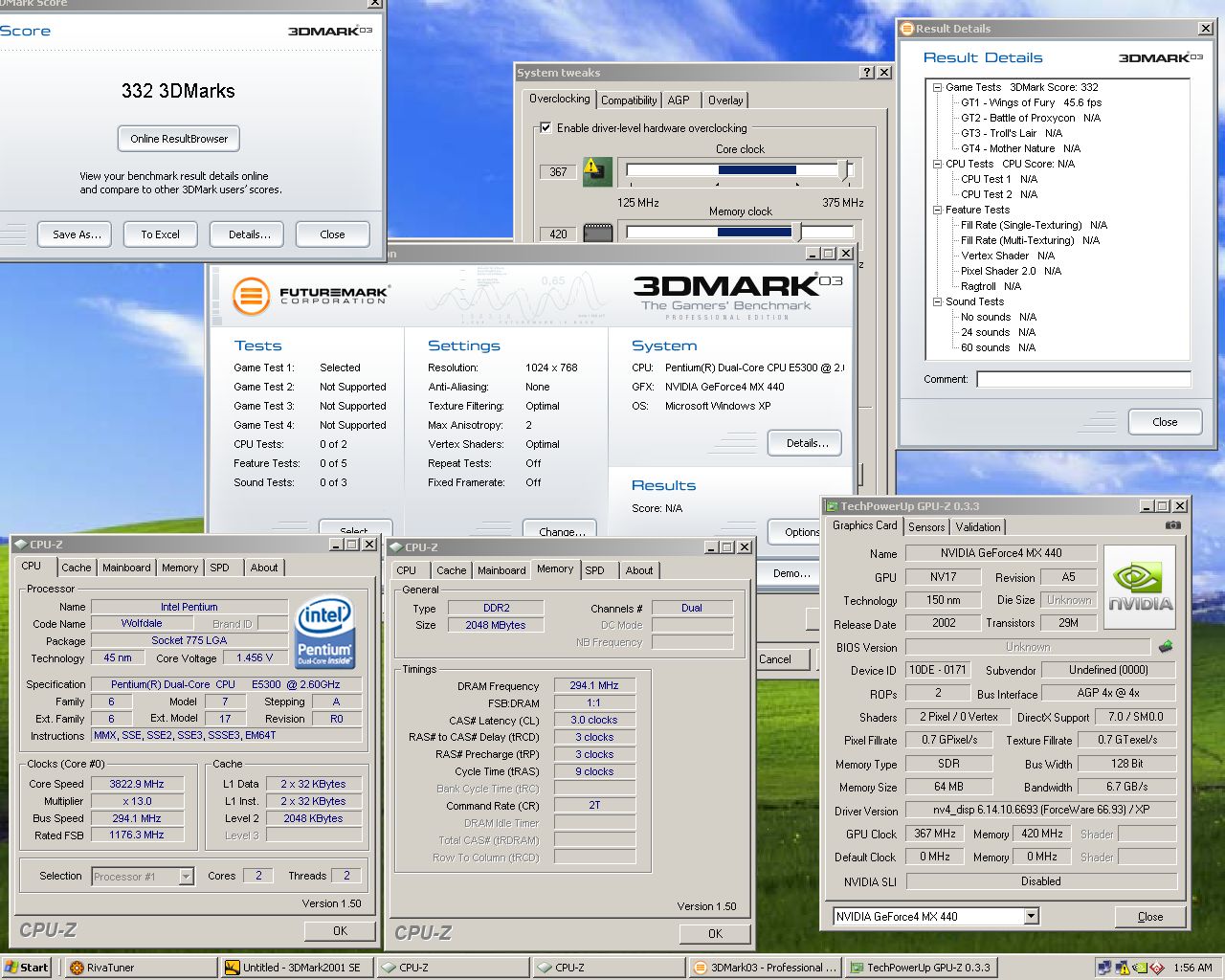Click the core clock value box 367
Viewport: 1225px width, 980px height.
click(x=558, y=172)
